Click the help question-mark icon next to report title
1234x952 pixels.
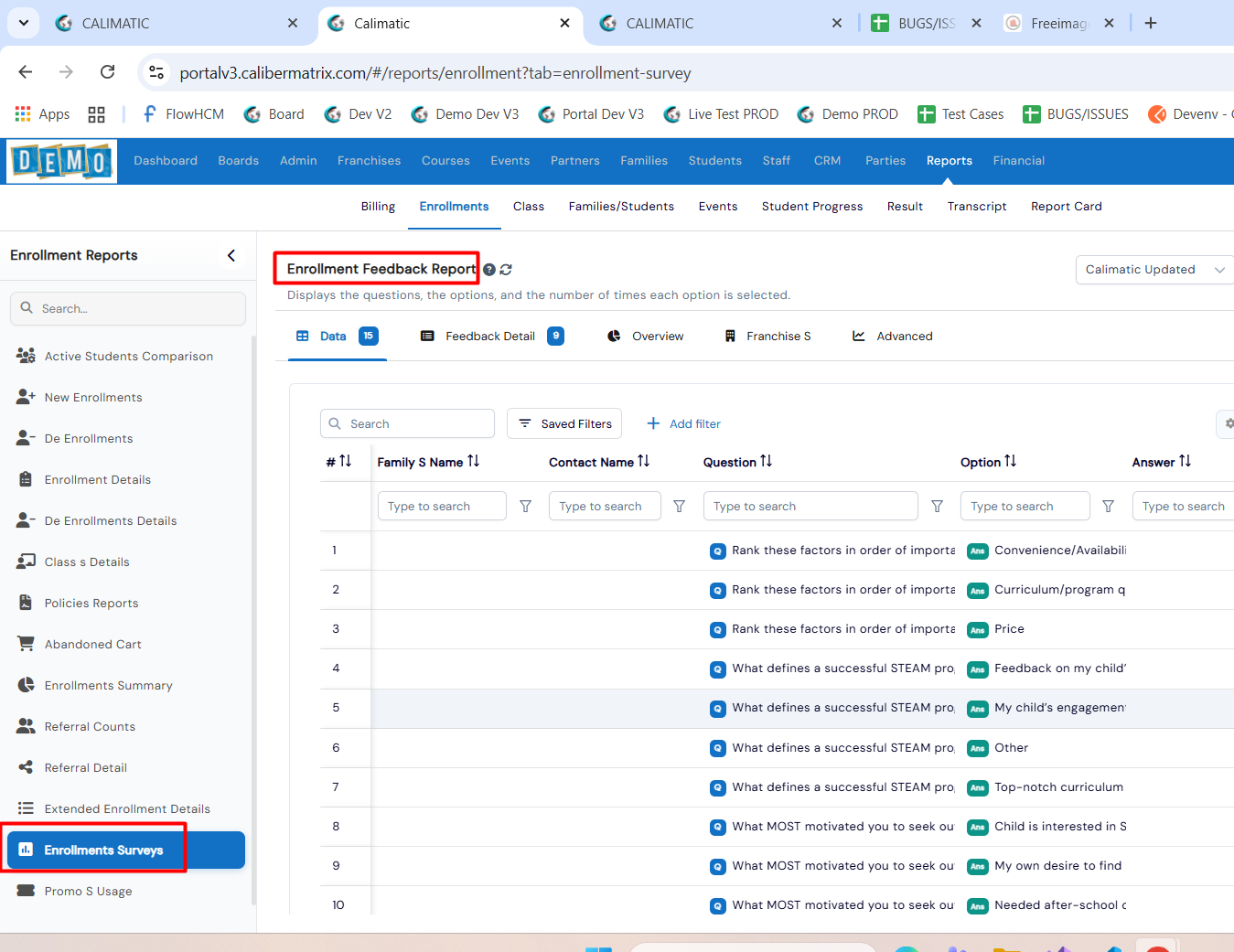[489, 270]
